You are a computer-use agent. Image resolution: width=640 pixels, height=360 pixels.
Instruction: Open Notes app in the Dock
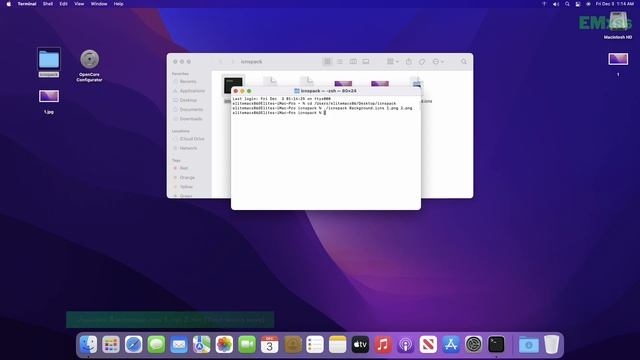tap(338, 344)
